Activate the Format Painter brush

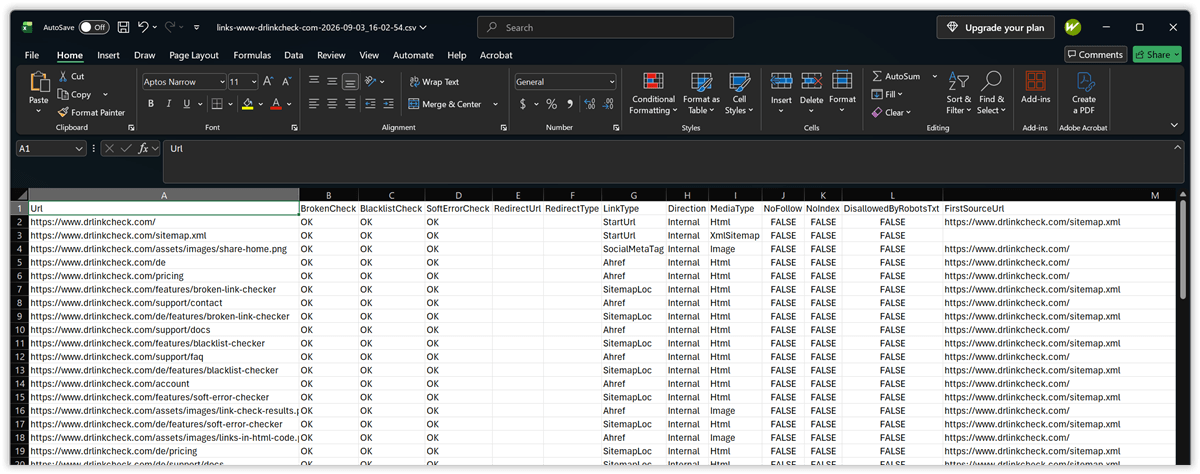(x=91, y=113)
